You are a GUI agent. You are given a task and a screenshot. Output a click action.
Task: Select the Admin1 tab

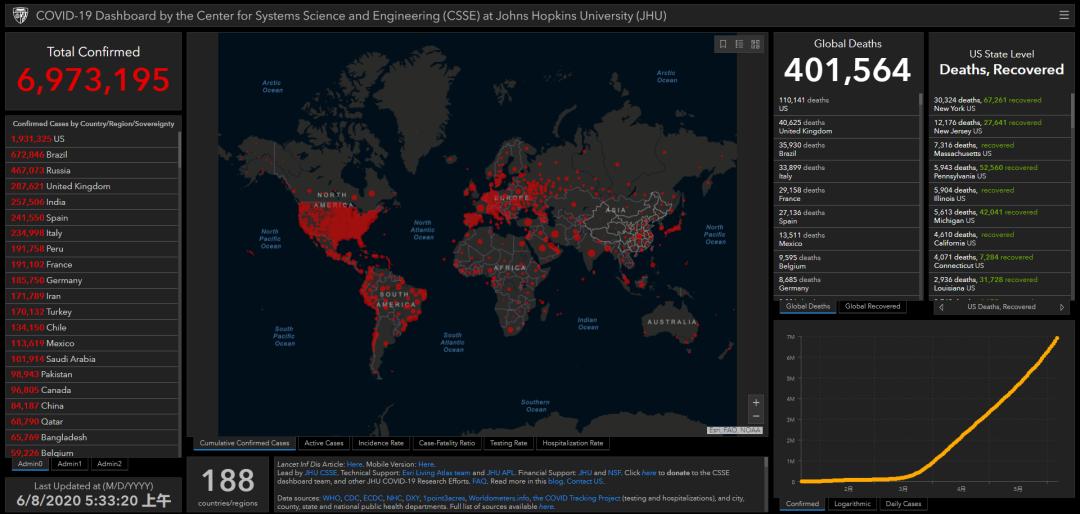(70, 464)
